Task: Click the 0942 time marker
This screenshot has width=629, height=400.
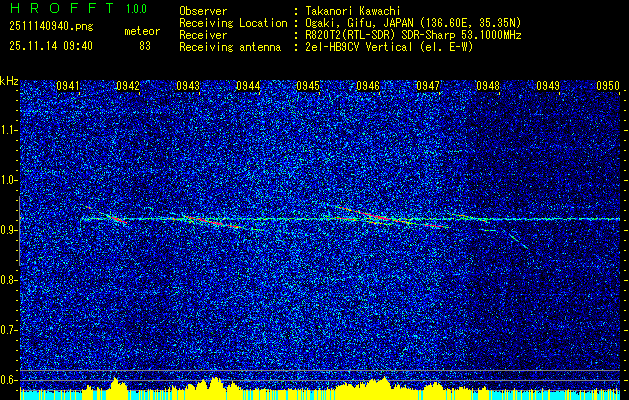Action: coord(128,86)
